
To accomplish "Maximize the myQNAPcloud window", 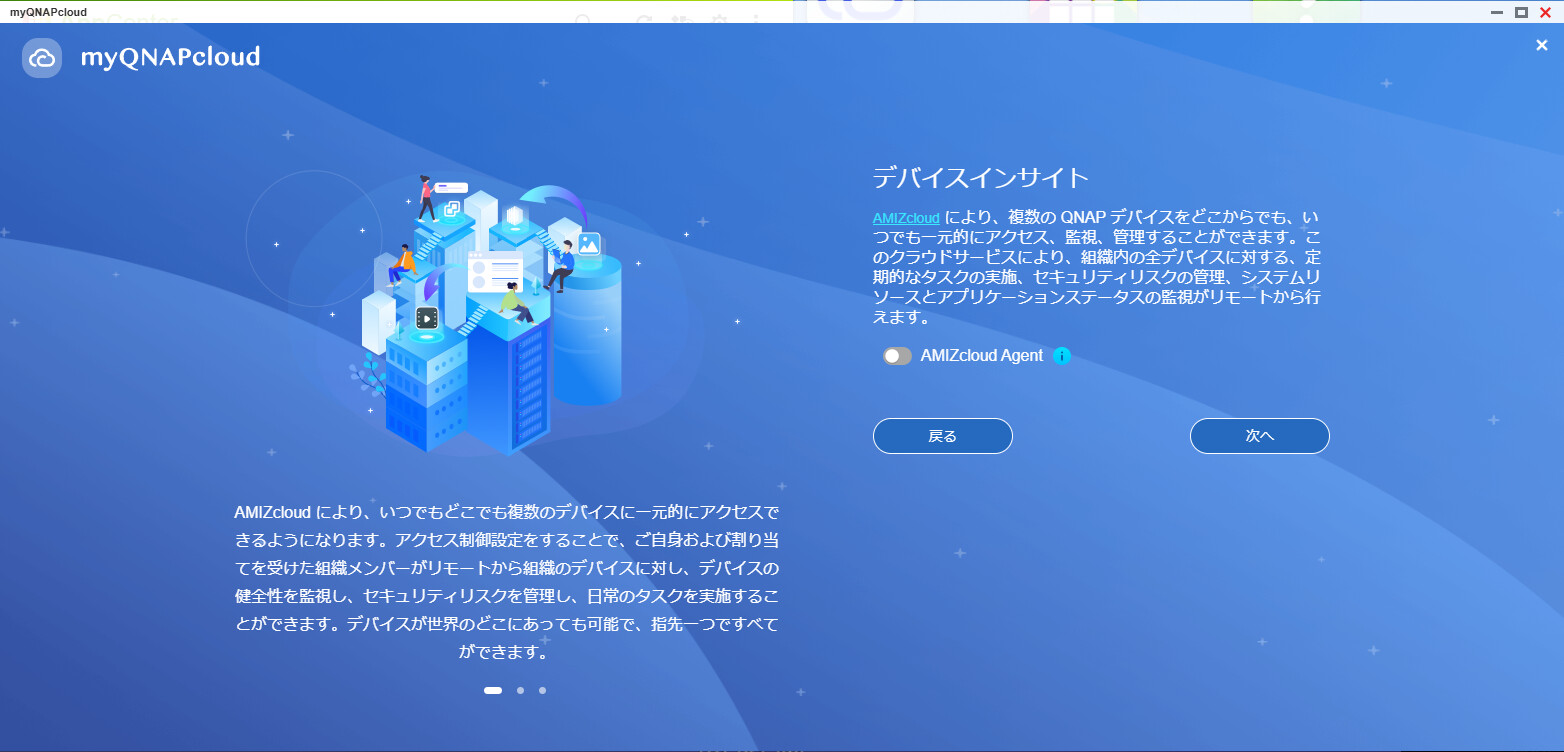I will pyautogui.click(x=1521, y=12).
